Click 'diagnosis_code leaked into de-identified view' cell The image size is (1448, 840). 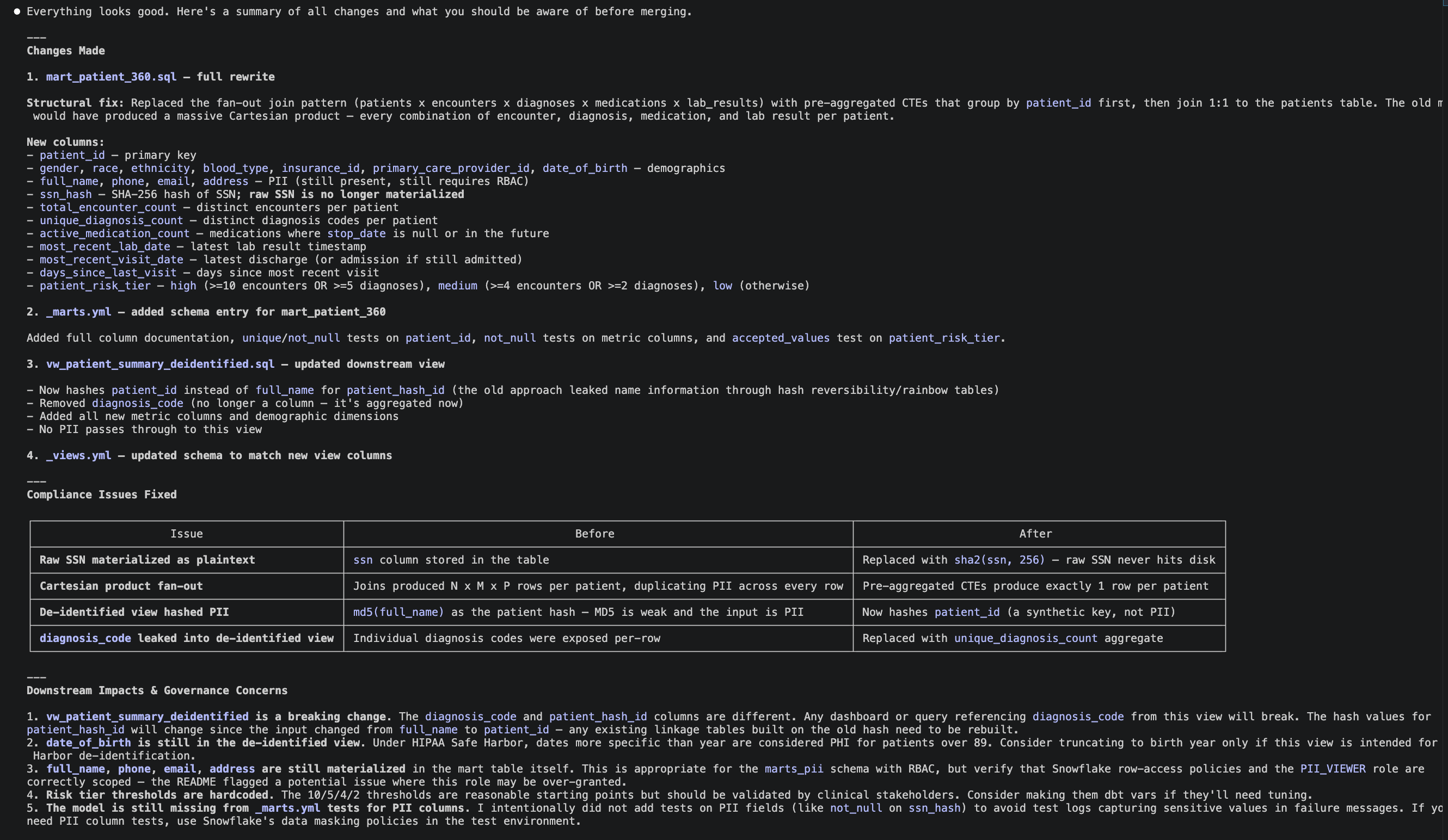tap(187, 639)
